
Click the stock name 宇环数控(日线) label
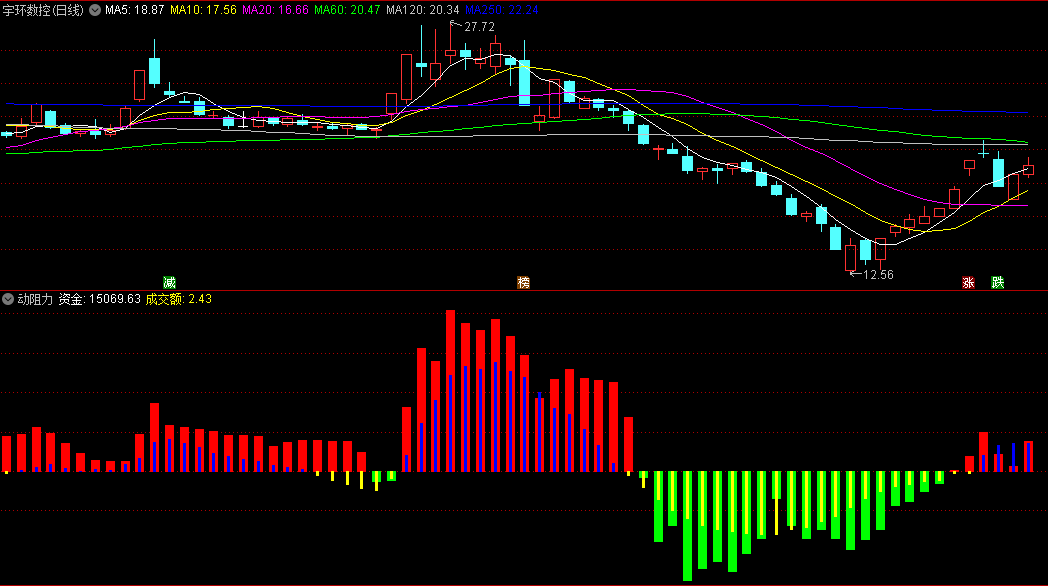(43, 10)
